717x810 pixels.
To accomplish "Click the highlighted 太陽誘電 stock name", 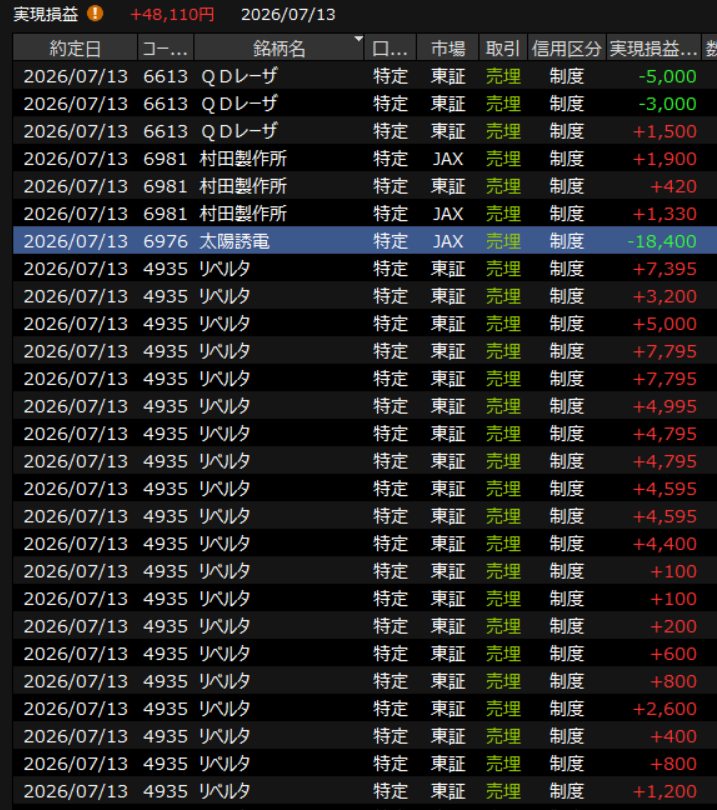I will (x=235, y=241).
